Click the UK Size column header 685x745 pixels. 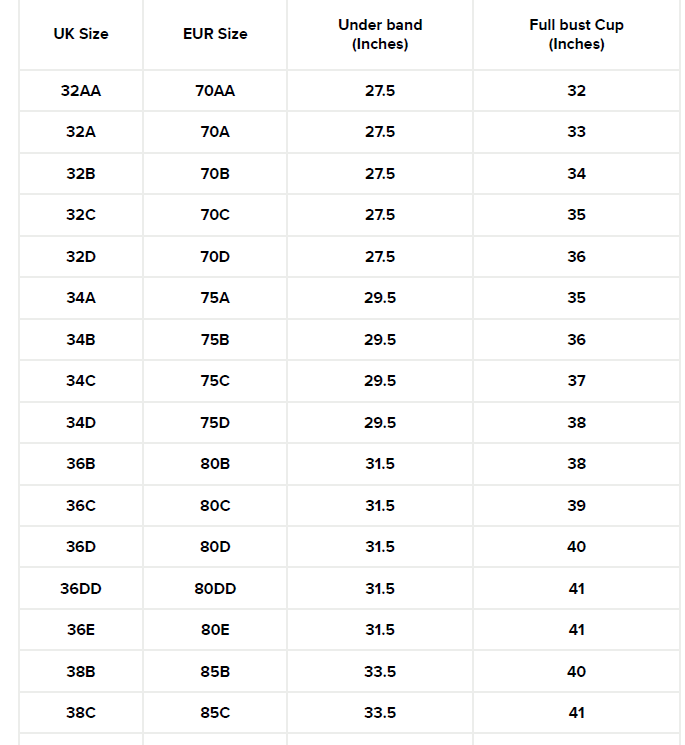[81, 34]
